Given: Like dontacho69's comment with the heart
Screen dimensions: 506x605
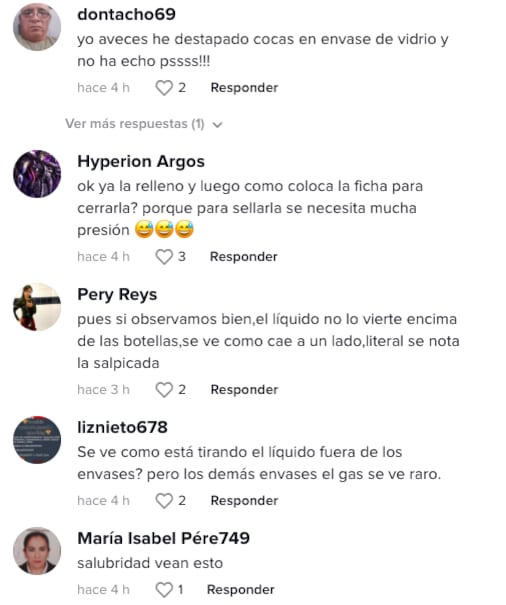Looking at the screenshot, I should pos(164,88).
